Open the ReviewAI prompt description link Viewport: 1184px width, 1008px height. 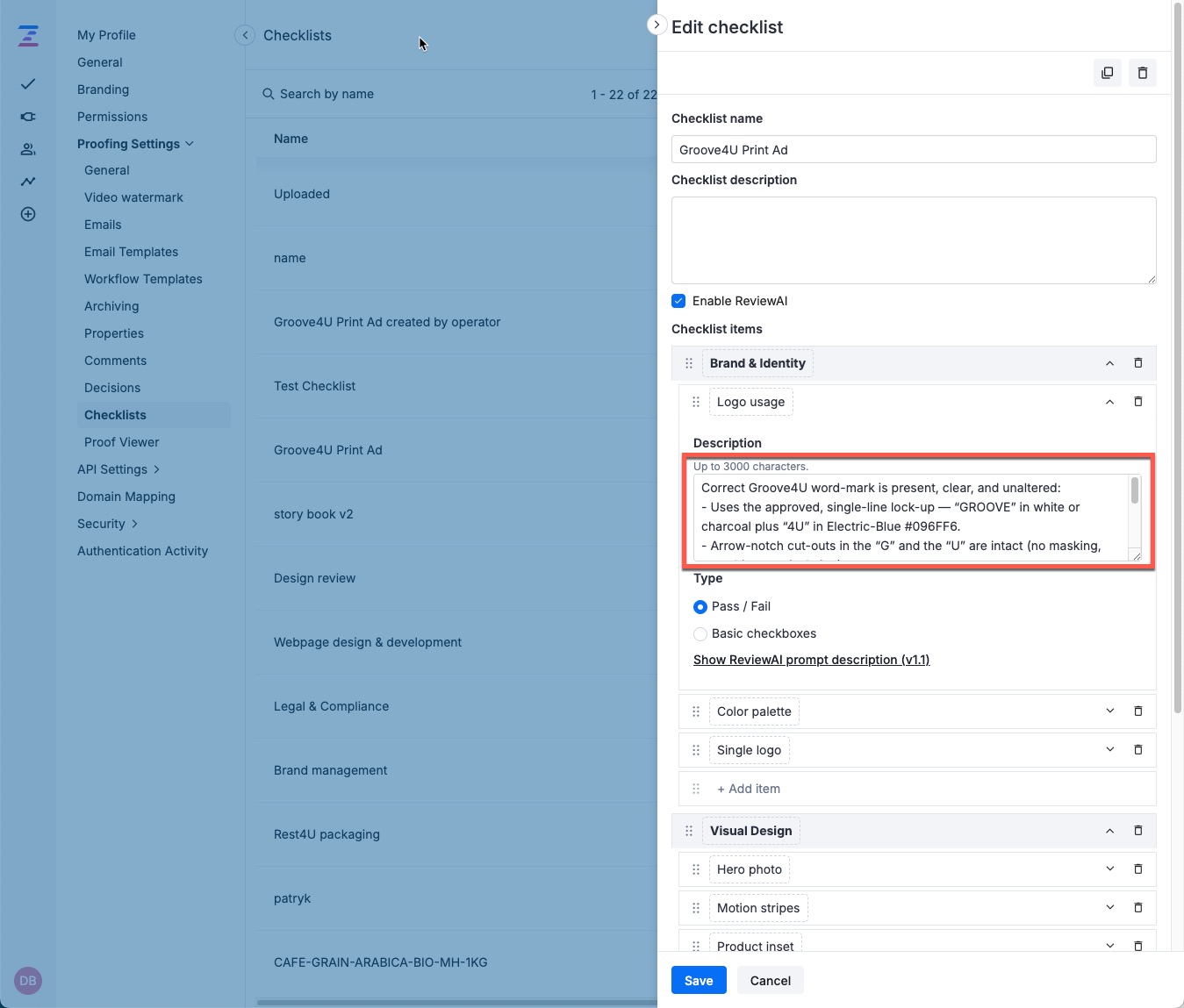pos(810,659)
